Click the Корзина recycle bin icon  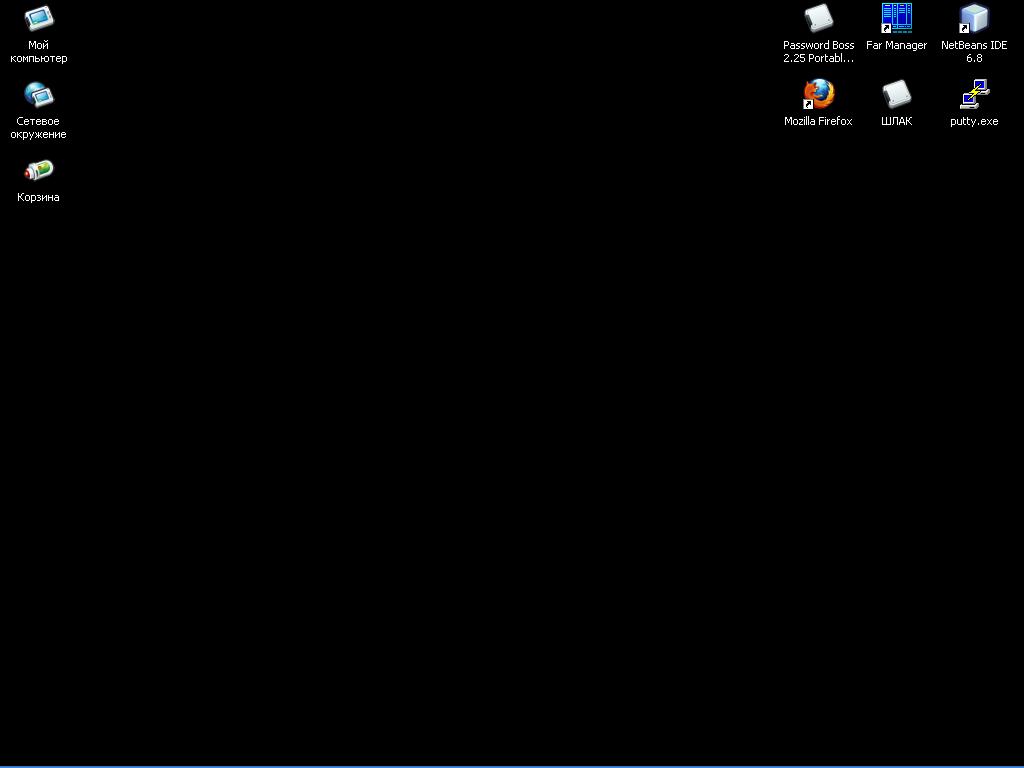(x=39, y=171)
